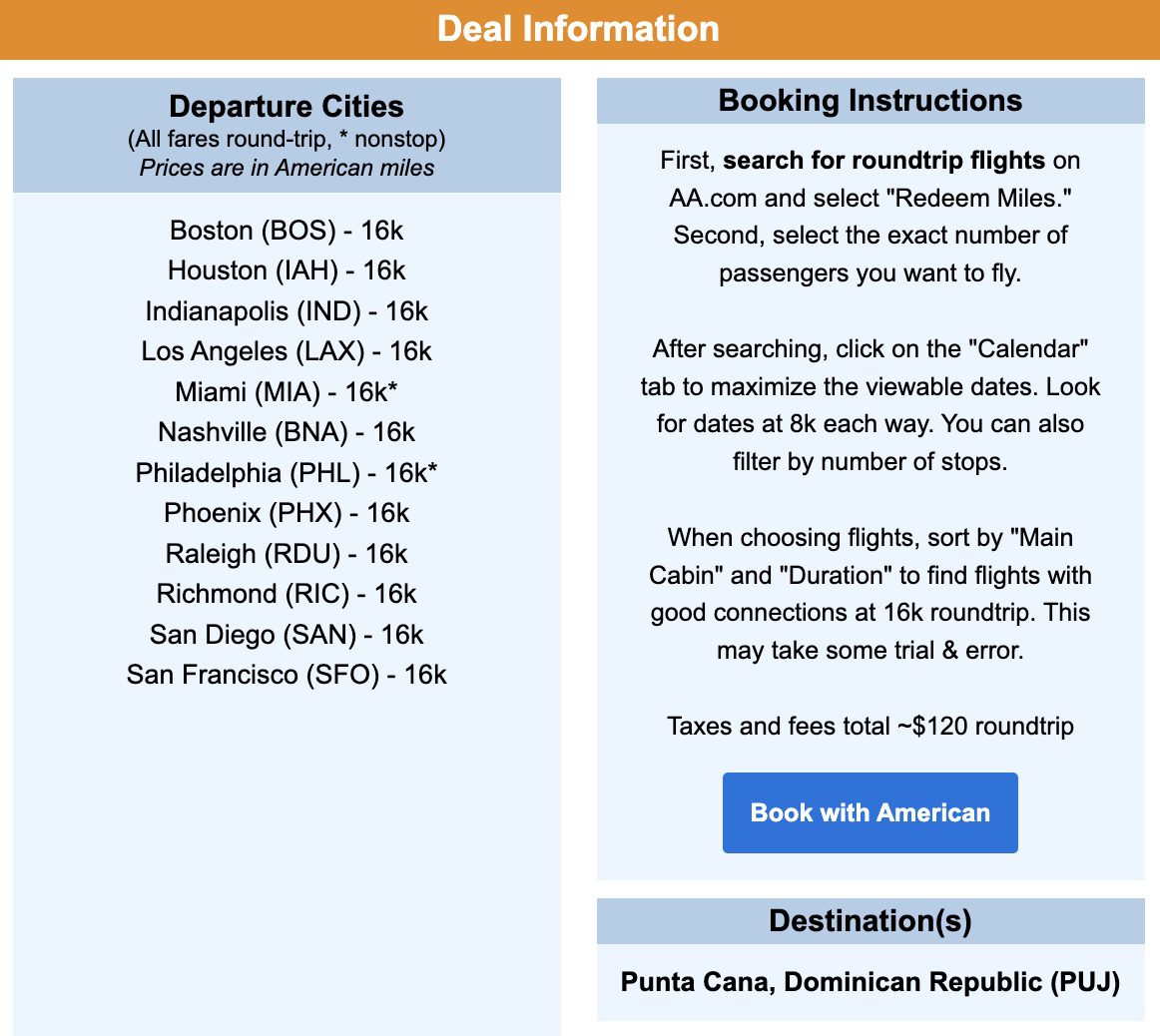Select the Nashville (BNA) departure city
1160x1036 pixels.
pos(286,432)
